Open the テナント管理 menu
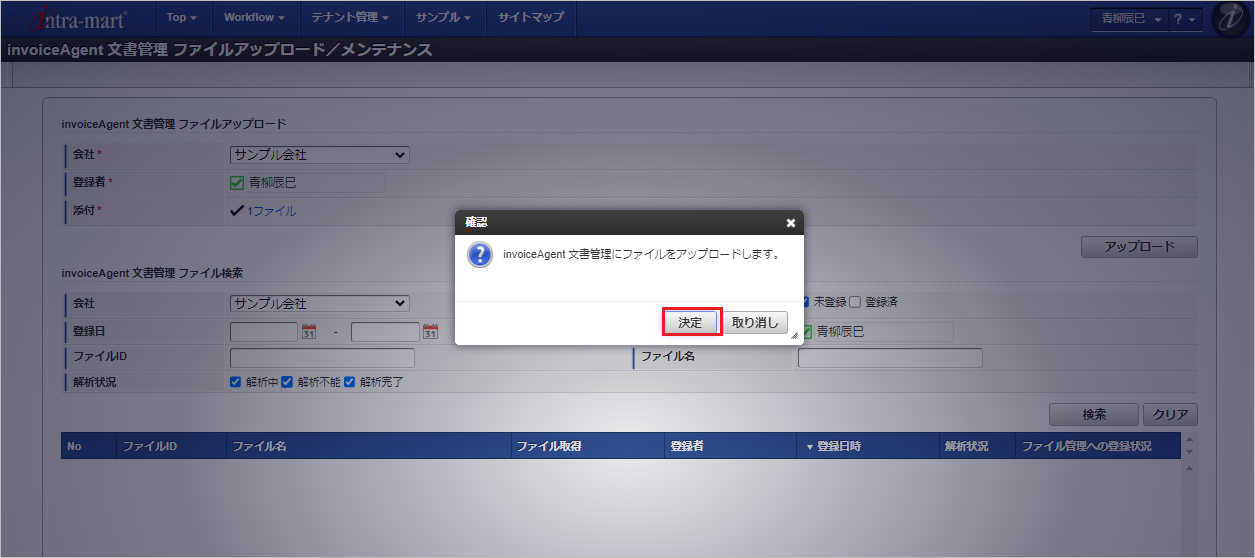 tap(349, 17)
